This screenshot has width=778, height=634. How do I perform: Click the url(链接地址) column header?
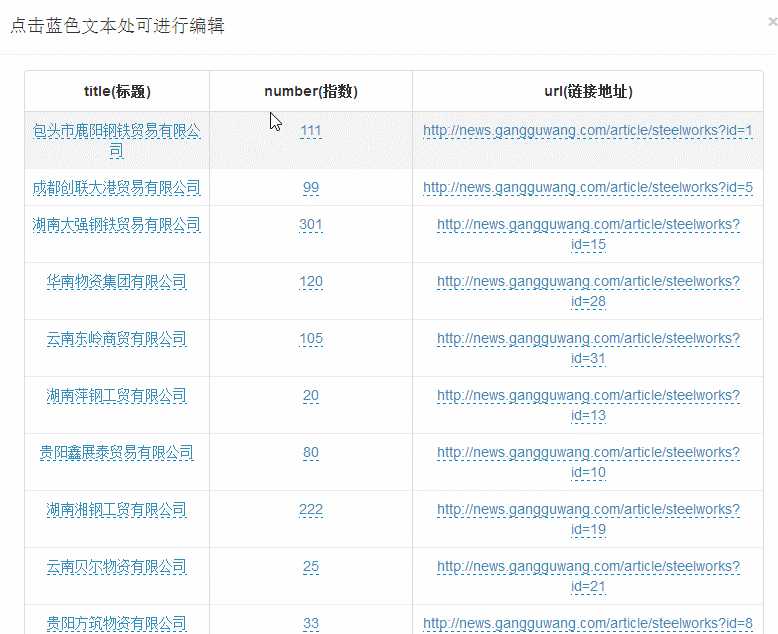[x=588, y=91]
